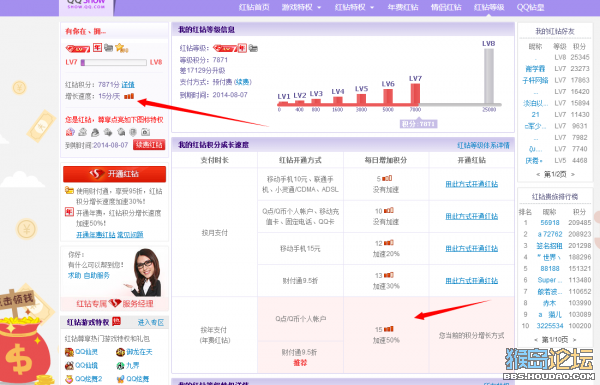The height and width of the screenshot is (385, 600).
Task: Open the friend 子轩网络 in the list
Action: pos(535,80)
